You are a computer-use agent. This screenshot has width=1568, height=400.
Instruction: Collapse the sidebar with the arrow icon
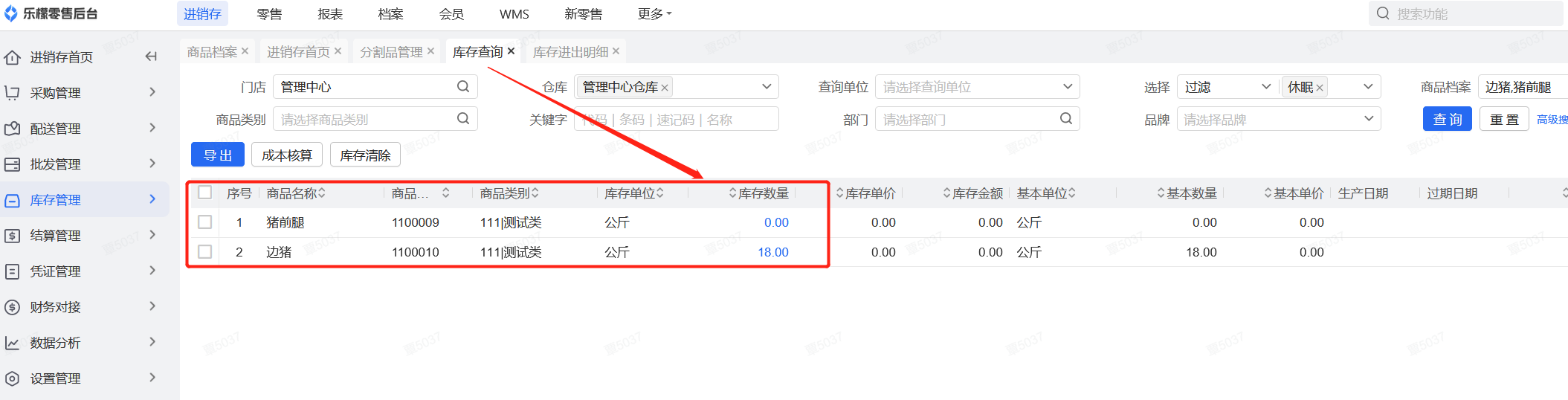coord(151,57)
